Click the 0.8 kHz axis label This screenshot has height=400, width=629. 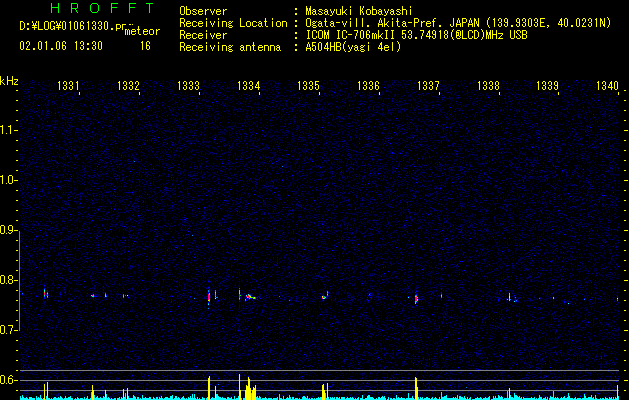[7, 280]
